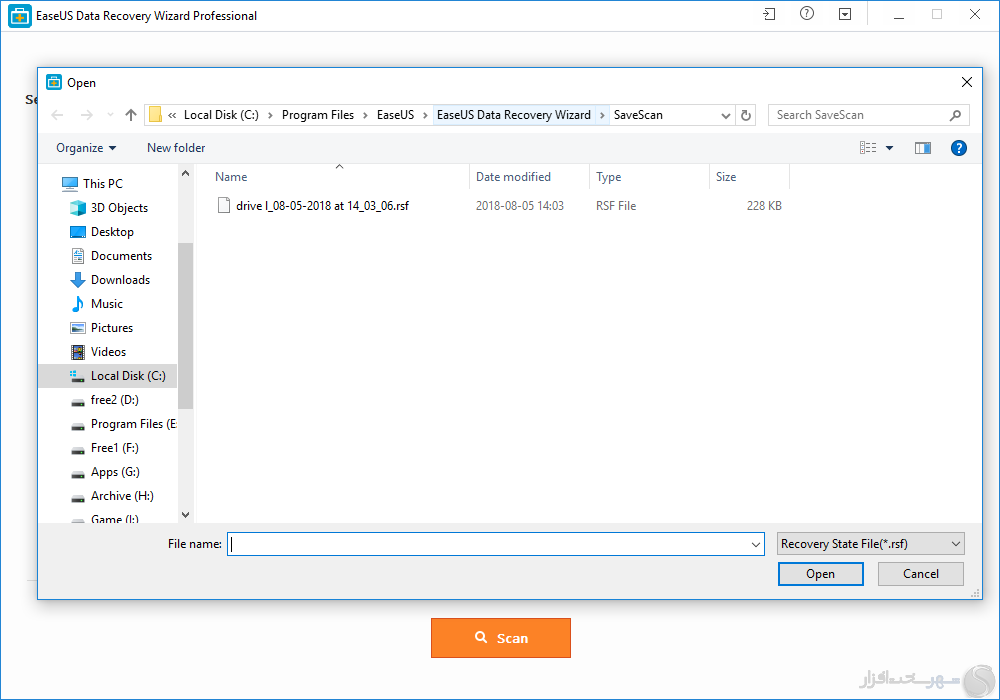Viewport: 1000px width, 700px height.
Task: Open dialog help with the blue question icon
Action: [959, 148]
